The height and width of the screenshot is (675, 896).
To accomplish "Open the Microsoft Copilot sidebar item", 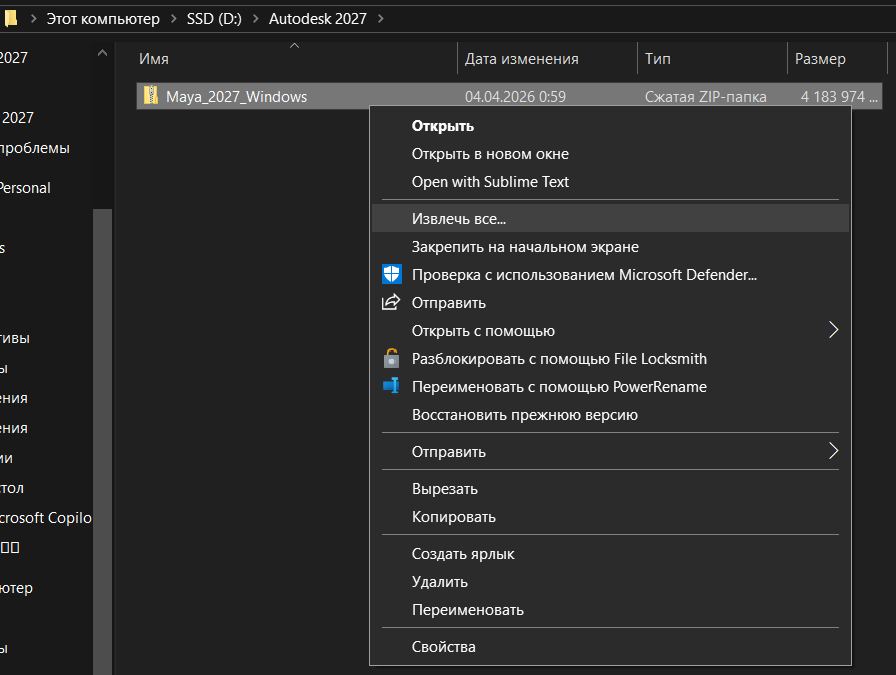I will pos(45,518).
